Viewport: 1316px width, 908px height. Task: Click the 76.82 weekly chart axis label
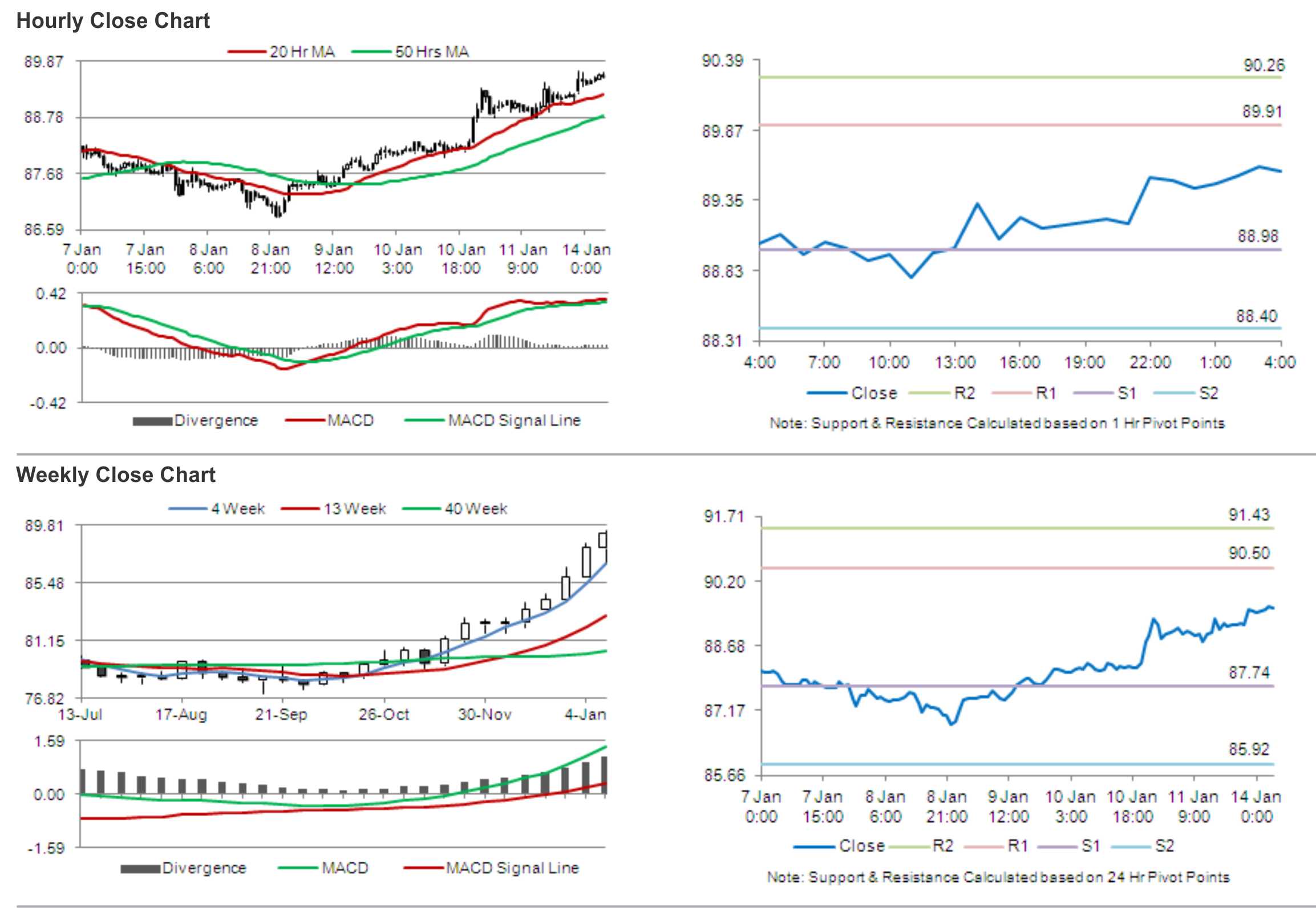44,699
